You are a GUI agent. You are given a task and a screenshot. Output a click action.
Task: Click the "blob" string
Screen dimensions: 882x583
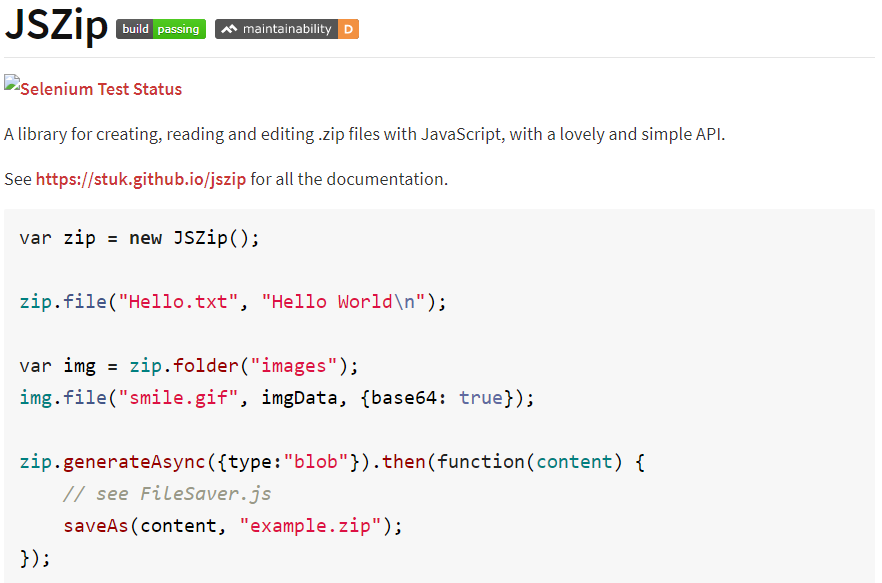coord(316,462)
